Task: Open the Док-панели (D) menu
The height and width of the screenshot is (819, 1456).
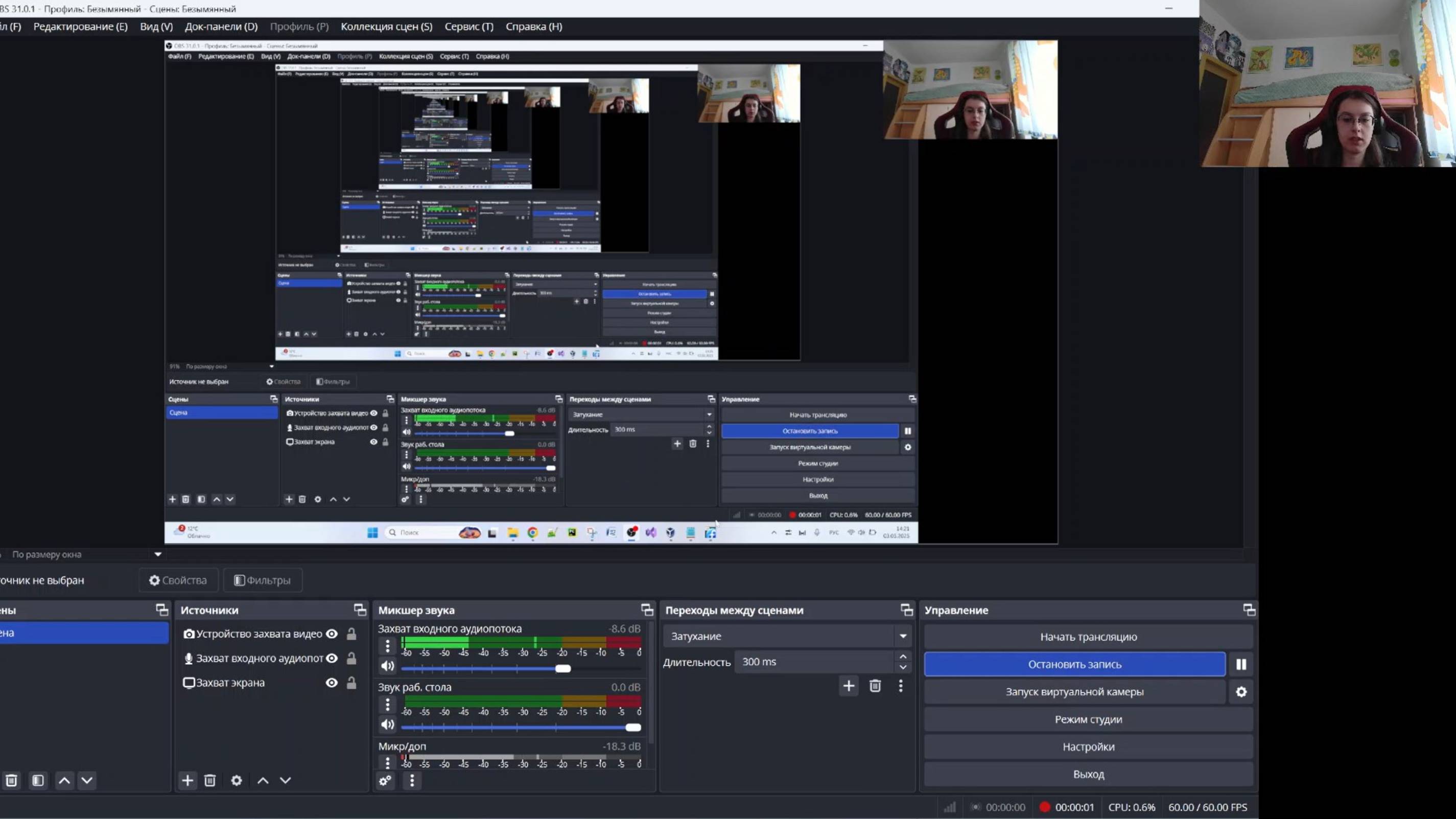Action: (x=221, y=27)
